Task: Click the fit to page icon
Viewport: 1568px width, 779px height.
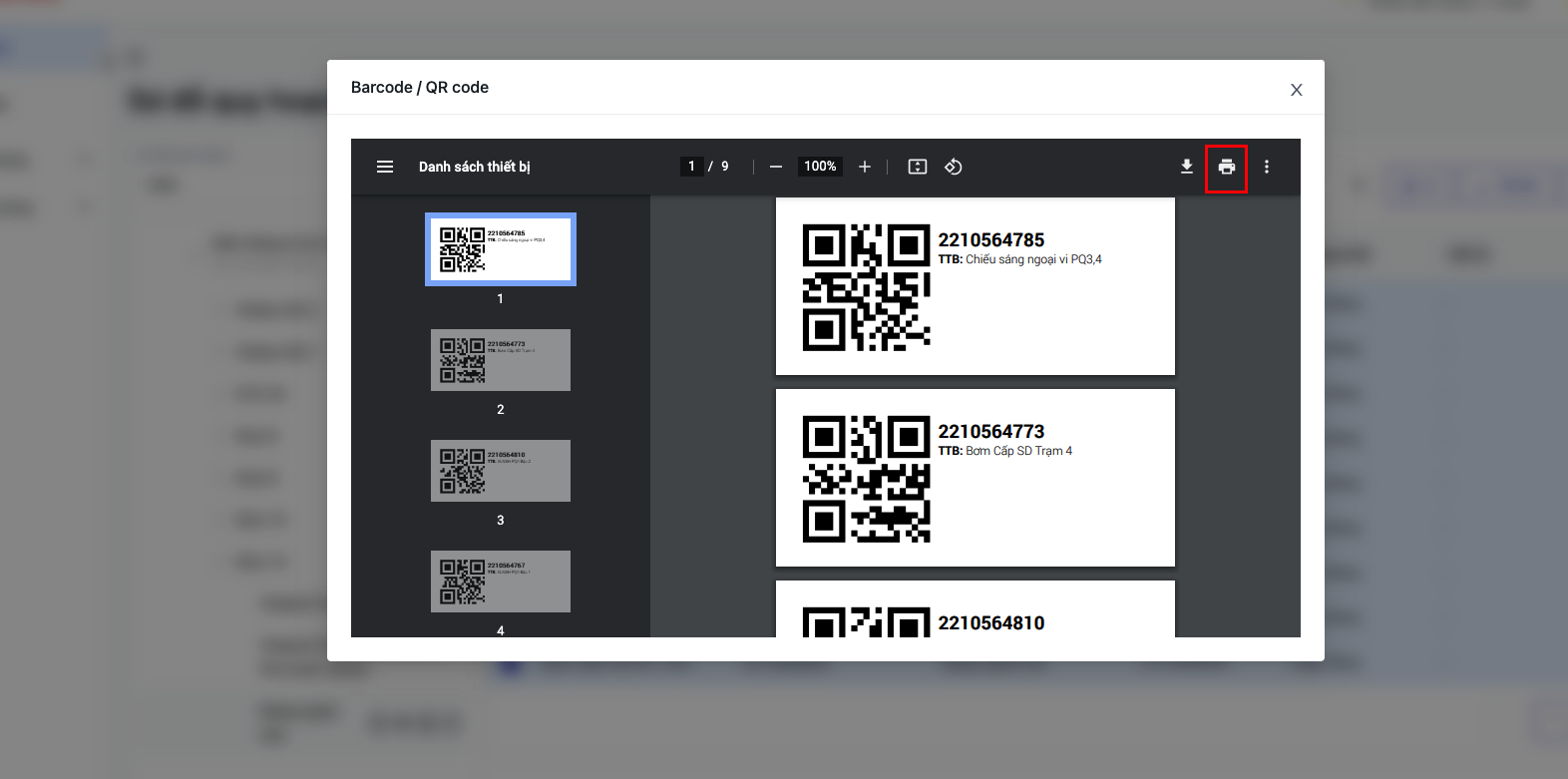Action: (x=918, y=167)
